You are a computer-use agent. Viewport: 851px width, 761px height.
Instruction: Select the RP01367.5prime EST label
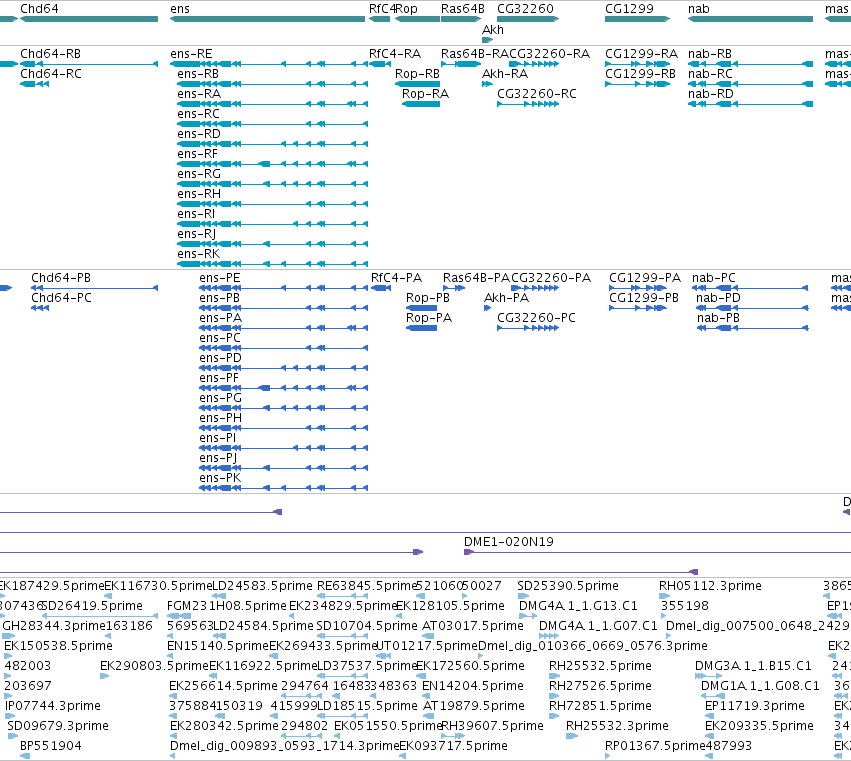(x=655, y=746)
